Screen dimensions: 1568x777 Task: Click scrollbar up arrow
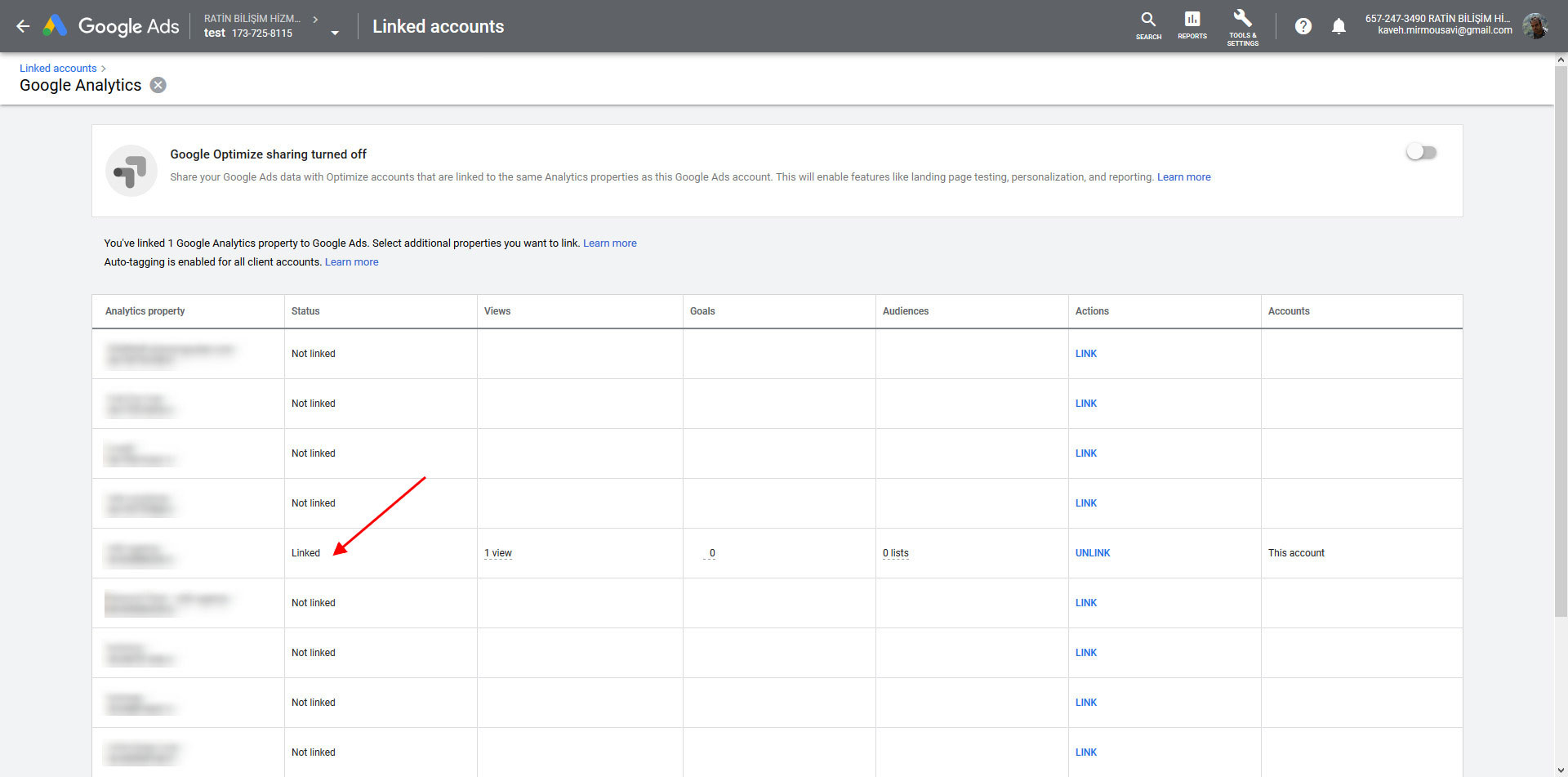1561,60
